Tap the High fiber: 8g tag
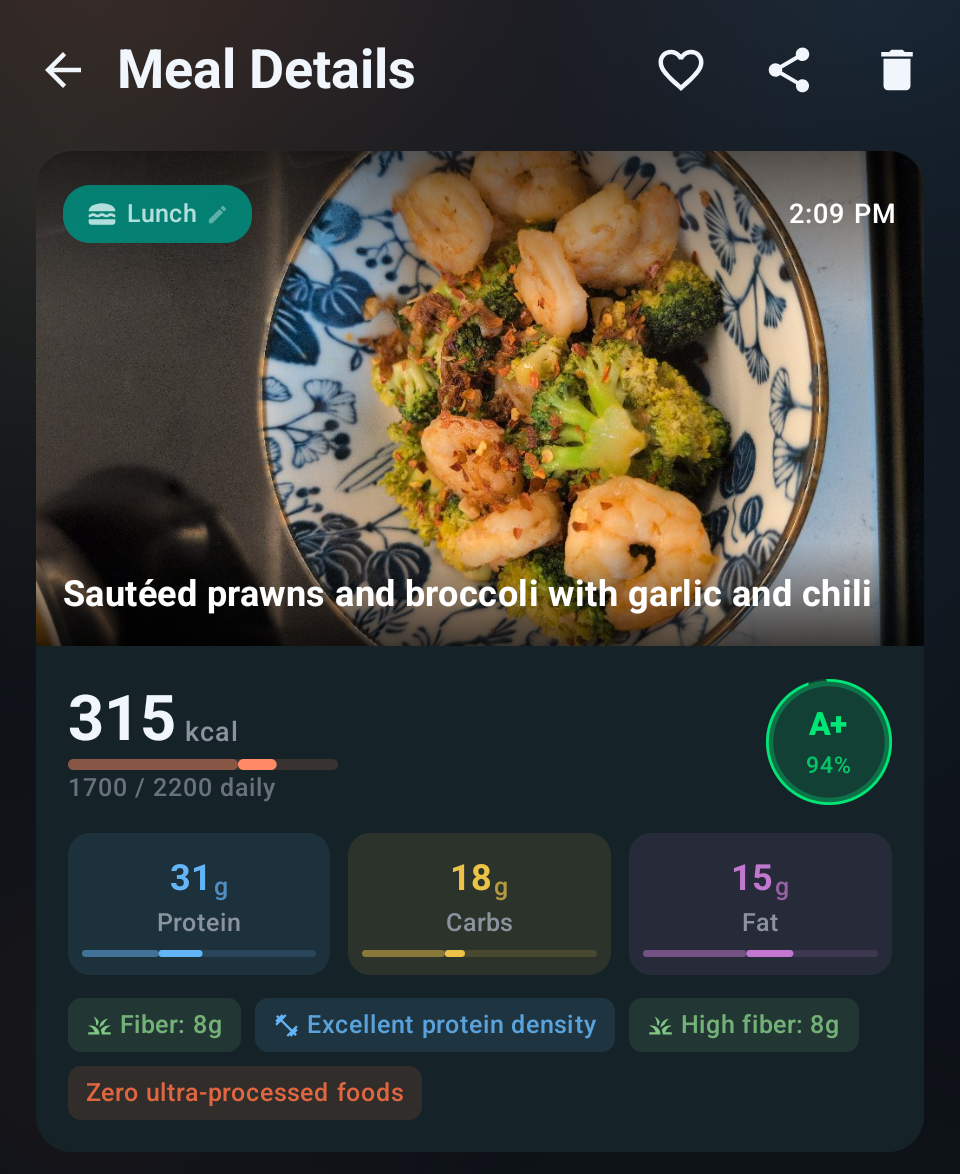960x1174 pixels. pos(743,1025)
